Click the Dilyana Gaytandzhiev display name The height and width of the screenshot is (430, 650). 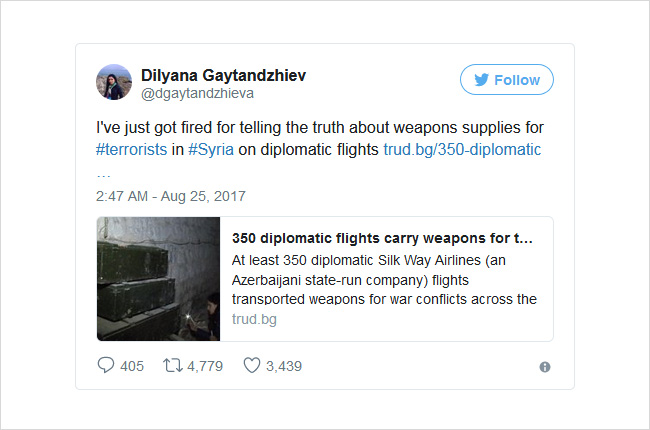(x=223, y=75)
